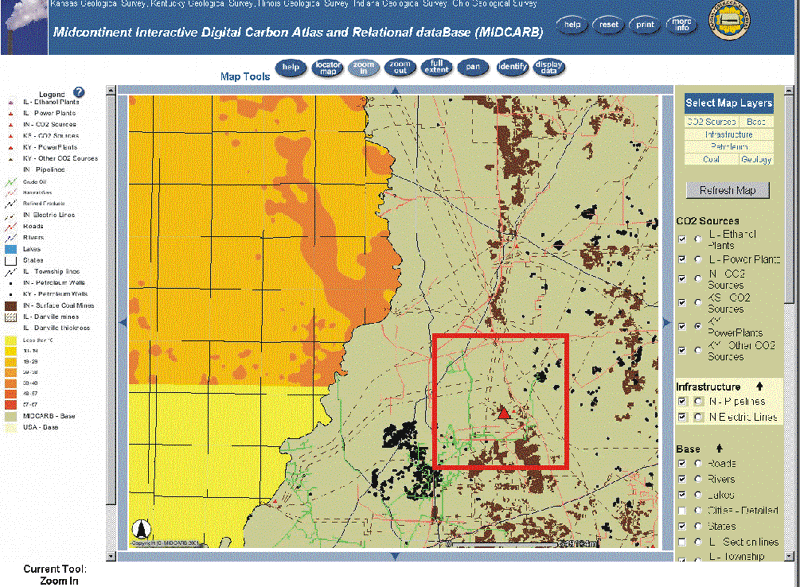This screenshot has width=800, height=587.
Task: Click the 'Crude Oil' legend entry
Action: (x=35, y=182)
